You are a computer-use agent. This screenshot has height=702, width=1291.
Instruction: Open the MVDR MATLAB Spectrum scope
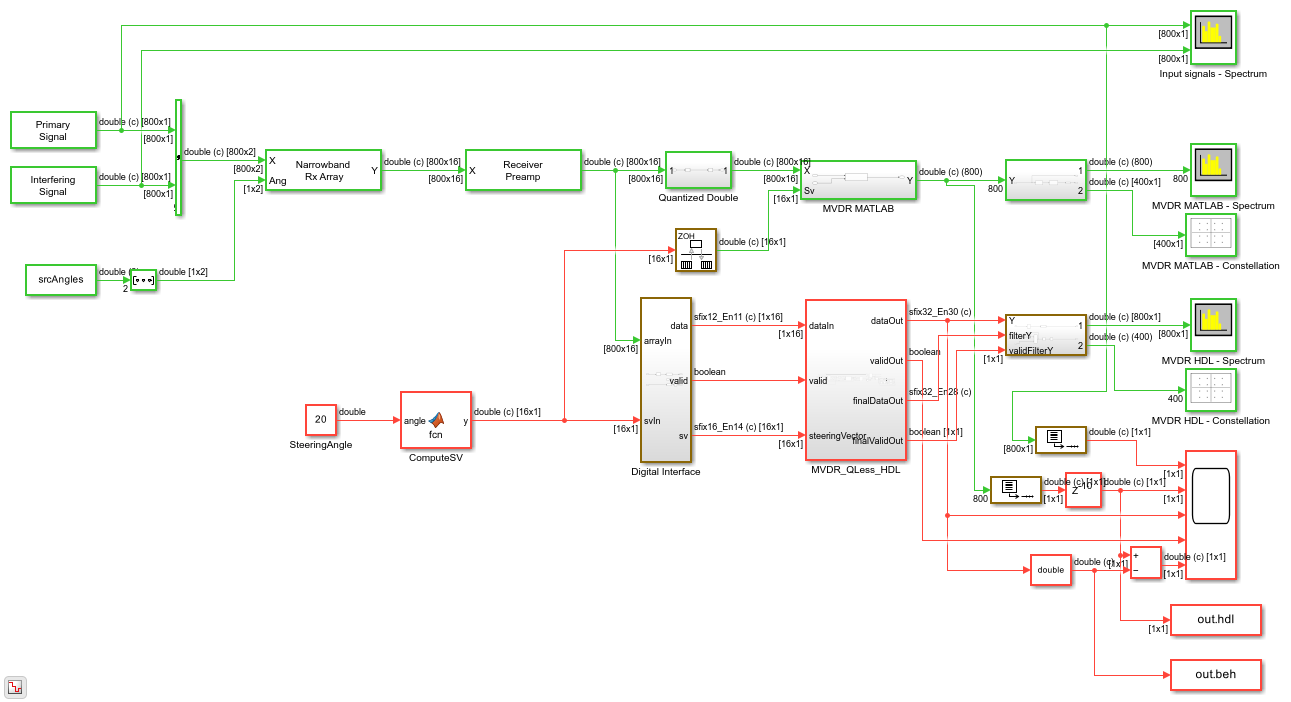pyautogui.click(x=1213, y=170)
